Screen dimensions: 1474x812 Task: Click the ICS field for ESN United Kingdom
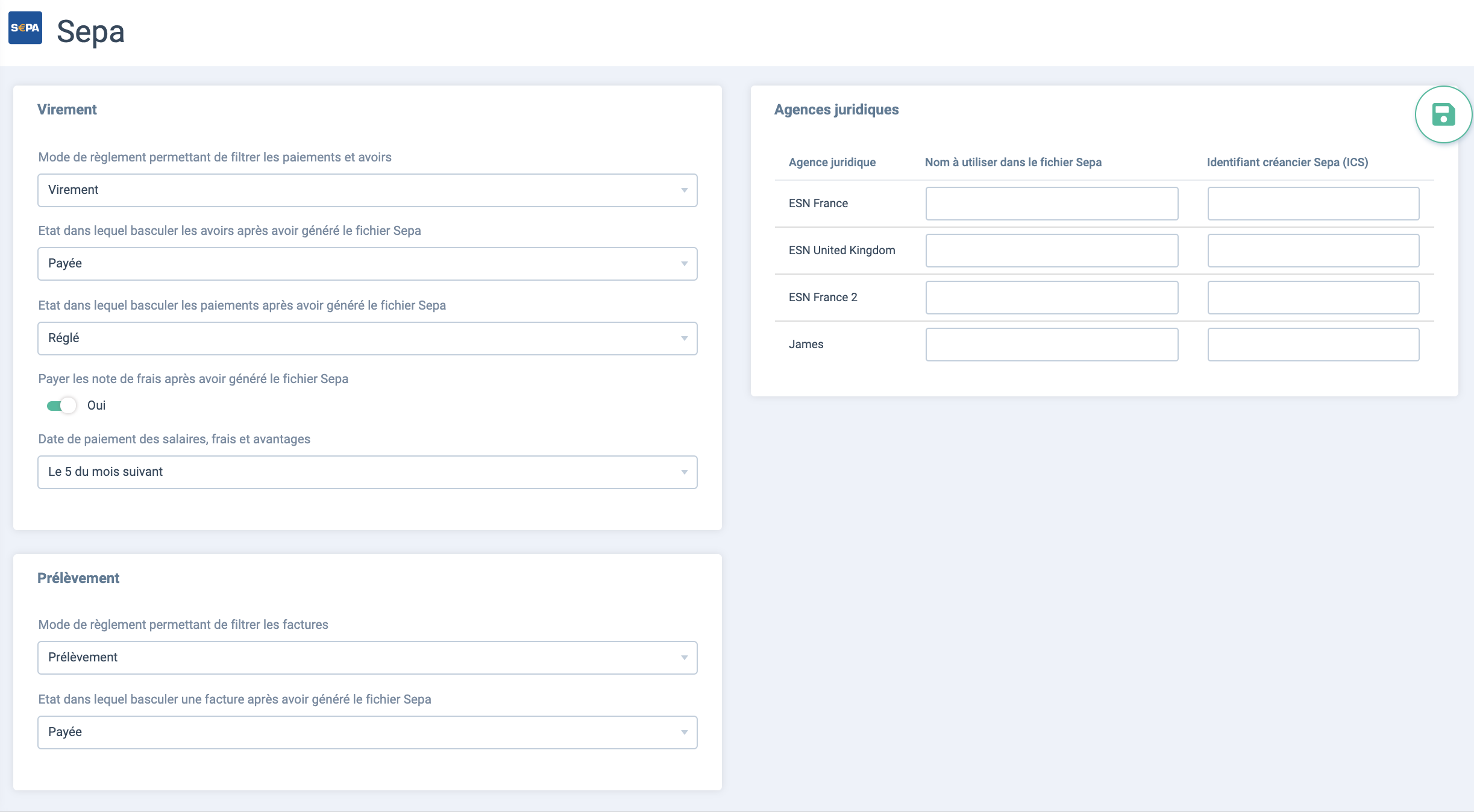pos(1313,251)
